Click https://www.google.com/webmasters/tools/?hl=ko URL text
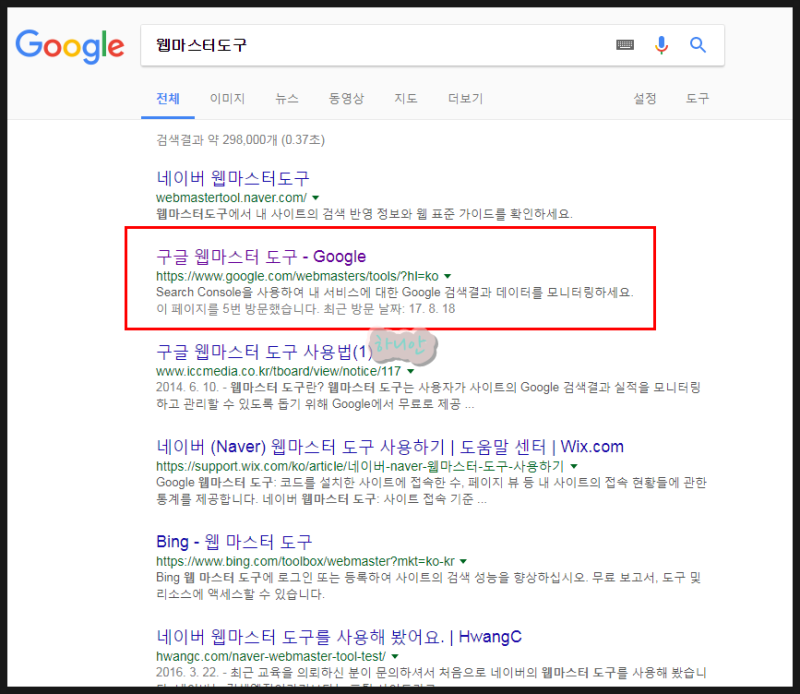Viewport: 800px width, 694px height. click(297, 276)
